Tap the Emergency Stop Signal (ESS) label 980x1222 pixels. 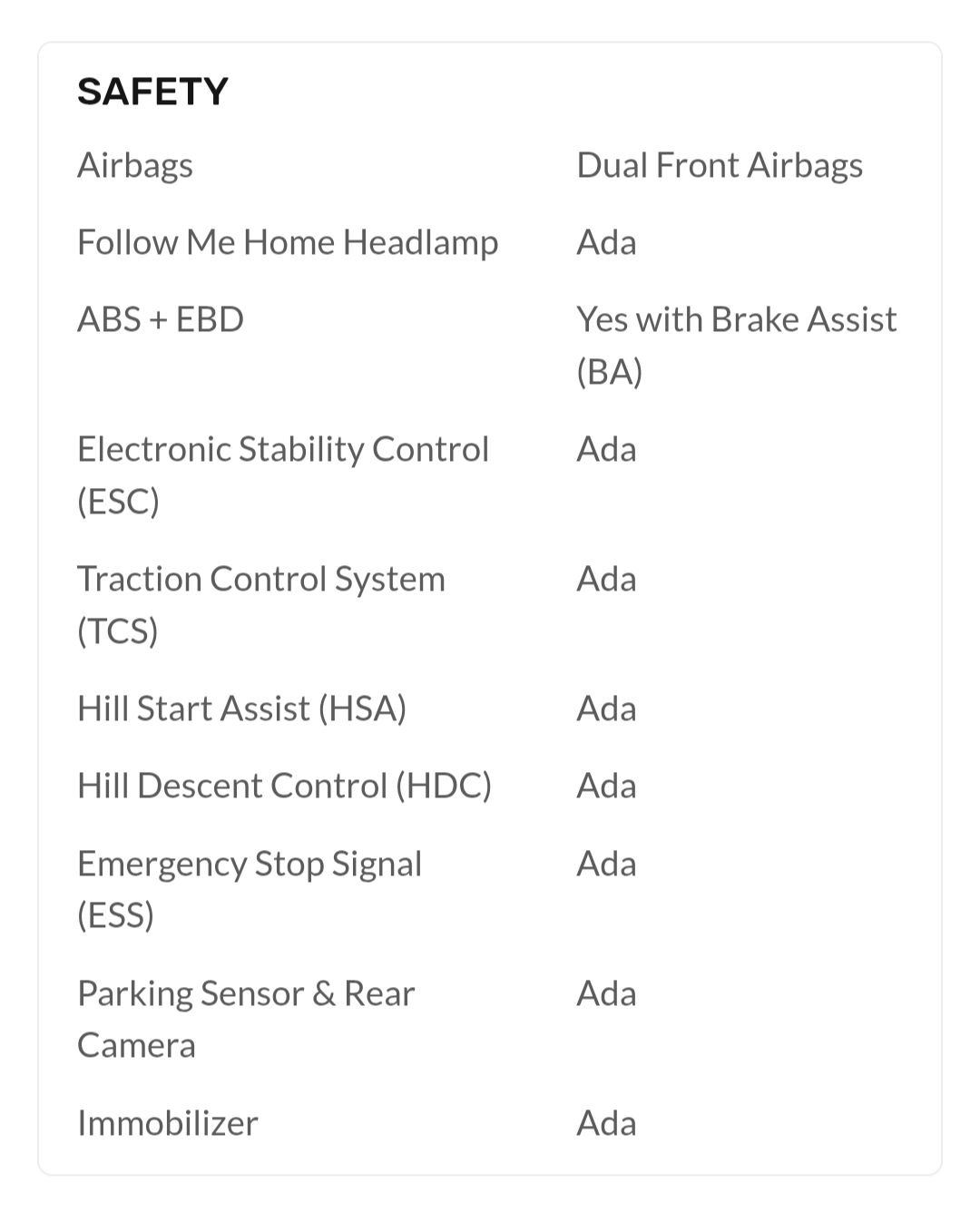click(x=250, y=889)
